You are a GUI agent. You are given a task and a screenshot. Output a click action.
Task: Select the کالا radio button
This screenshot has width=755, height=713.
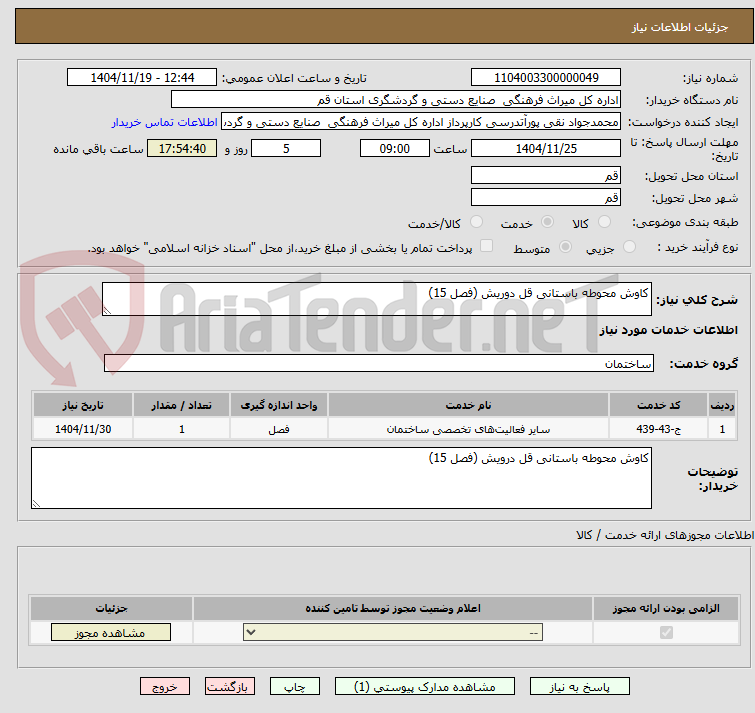(604, 222)
